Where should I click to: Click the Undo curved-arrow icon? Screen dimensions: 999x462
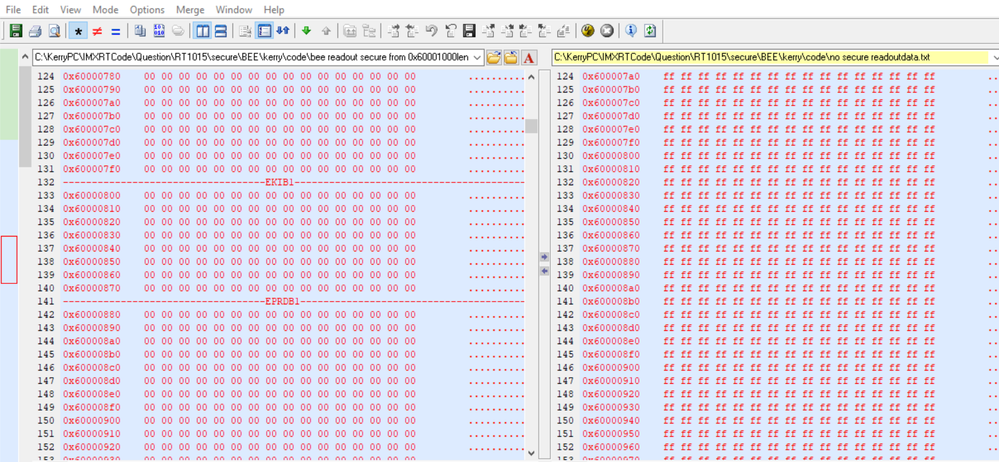[431, 31]
